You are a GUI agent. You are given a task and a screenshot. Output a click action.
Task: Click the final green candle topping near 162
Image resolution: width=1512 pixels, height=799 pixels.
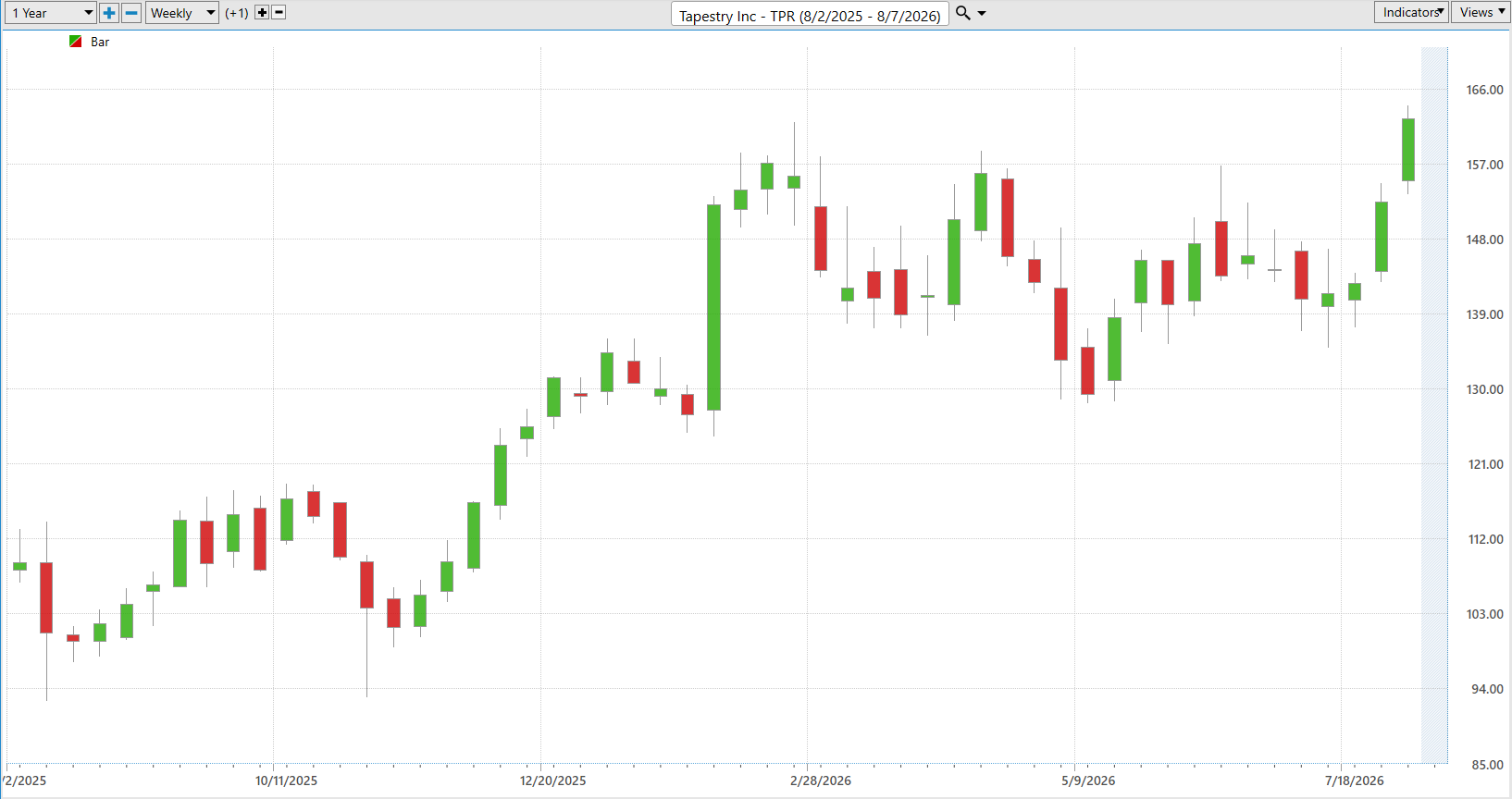[x=1408, y=150]
